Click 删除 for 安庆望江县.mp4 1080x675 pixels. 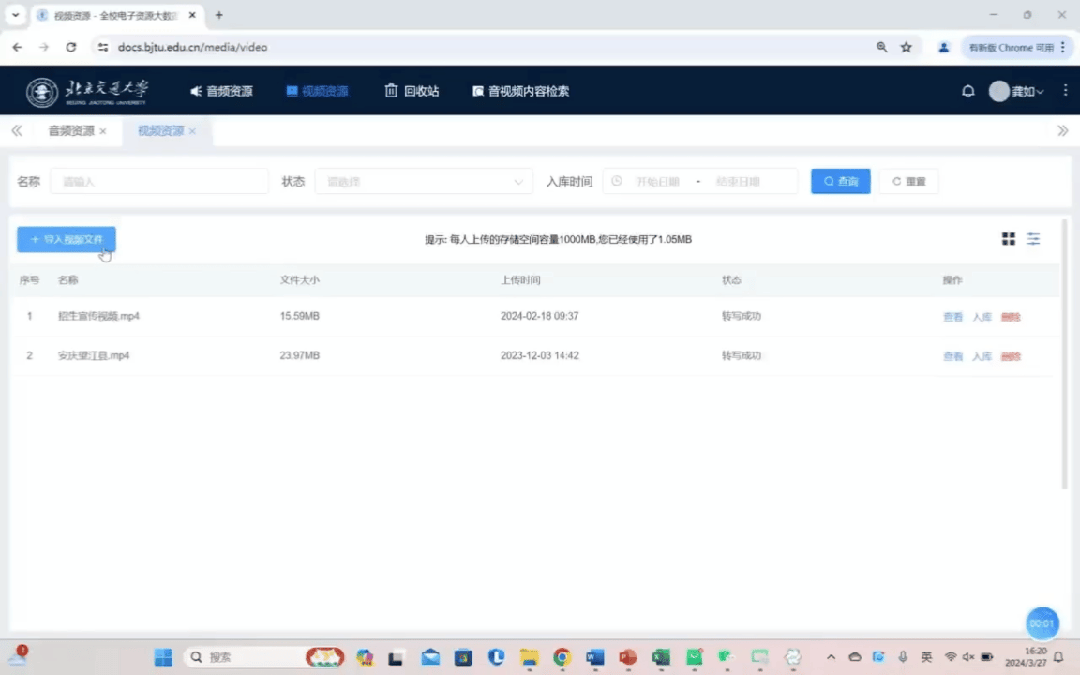pyautogui.click(x=1010, y=356)
